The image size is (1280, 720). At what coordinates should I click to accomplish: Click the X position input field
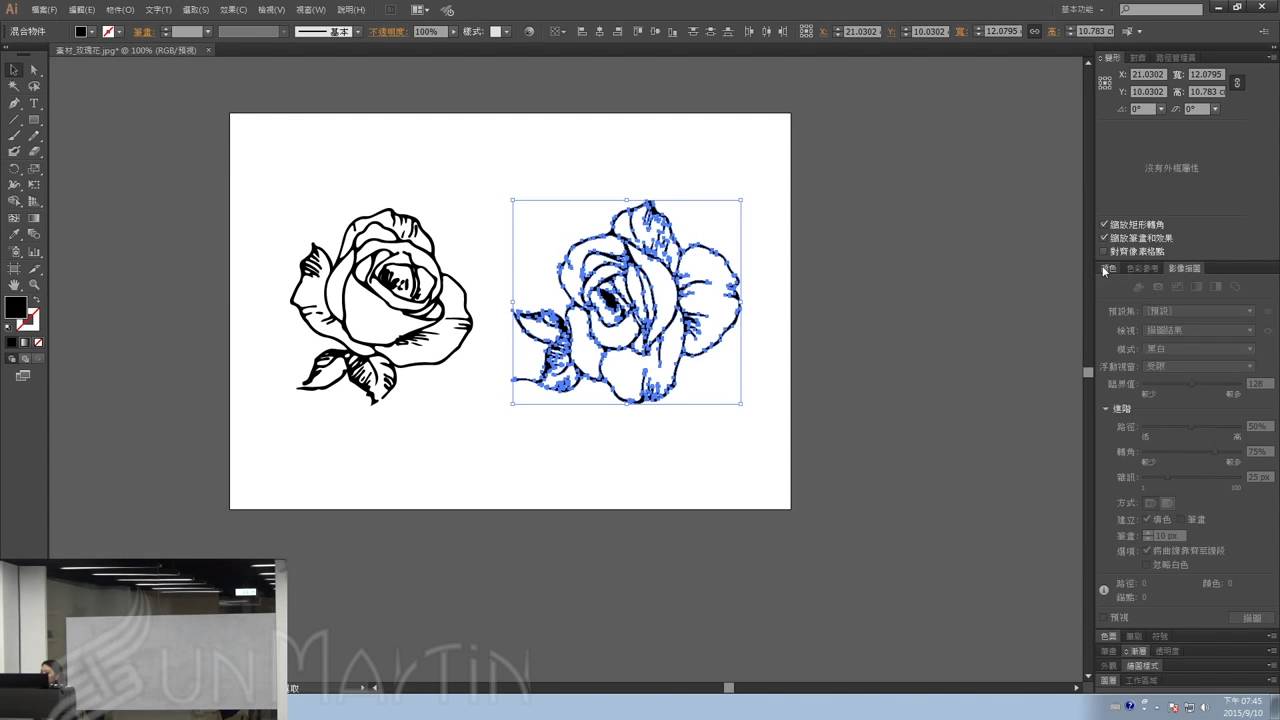click(1149, 75)
